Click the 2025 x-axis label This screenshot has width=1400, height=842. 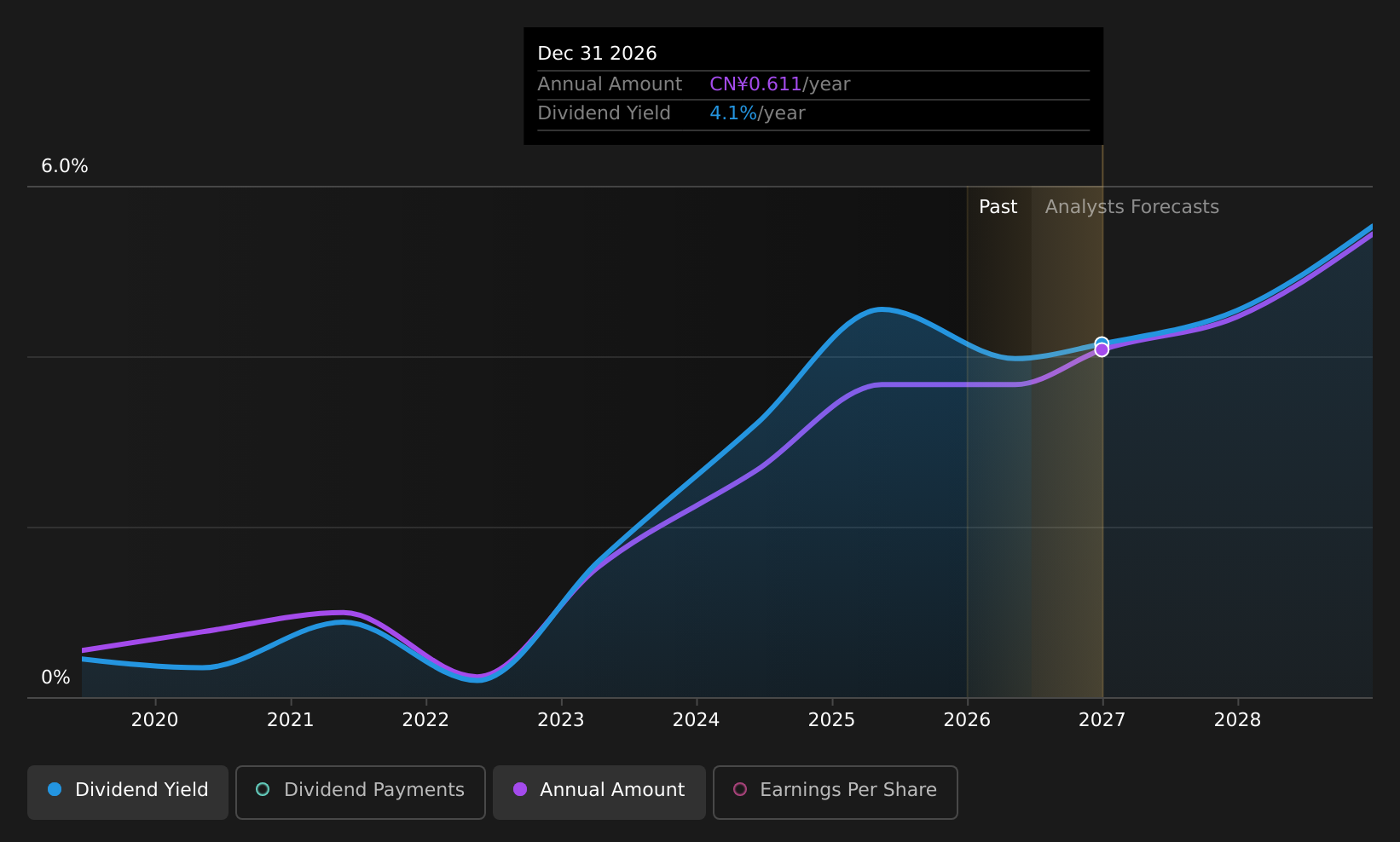click(x=832, y=720)
